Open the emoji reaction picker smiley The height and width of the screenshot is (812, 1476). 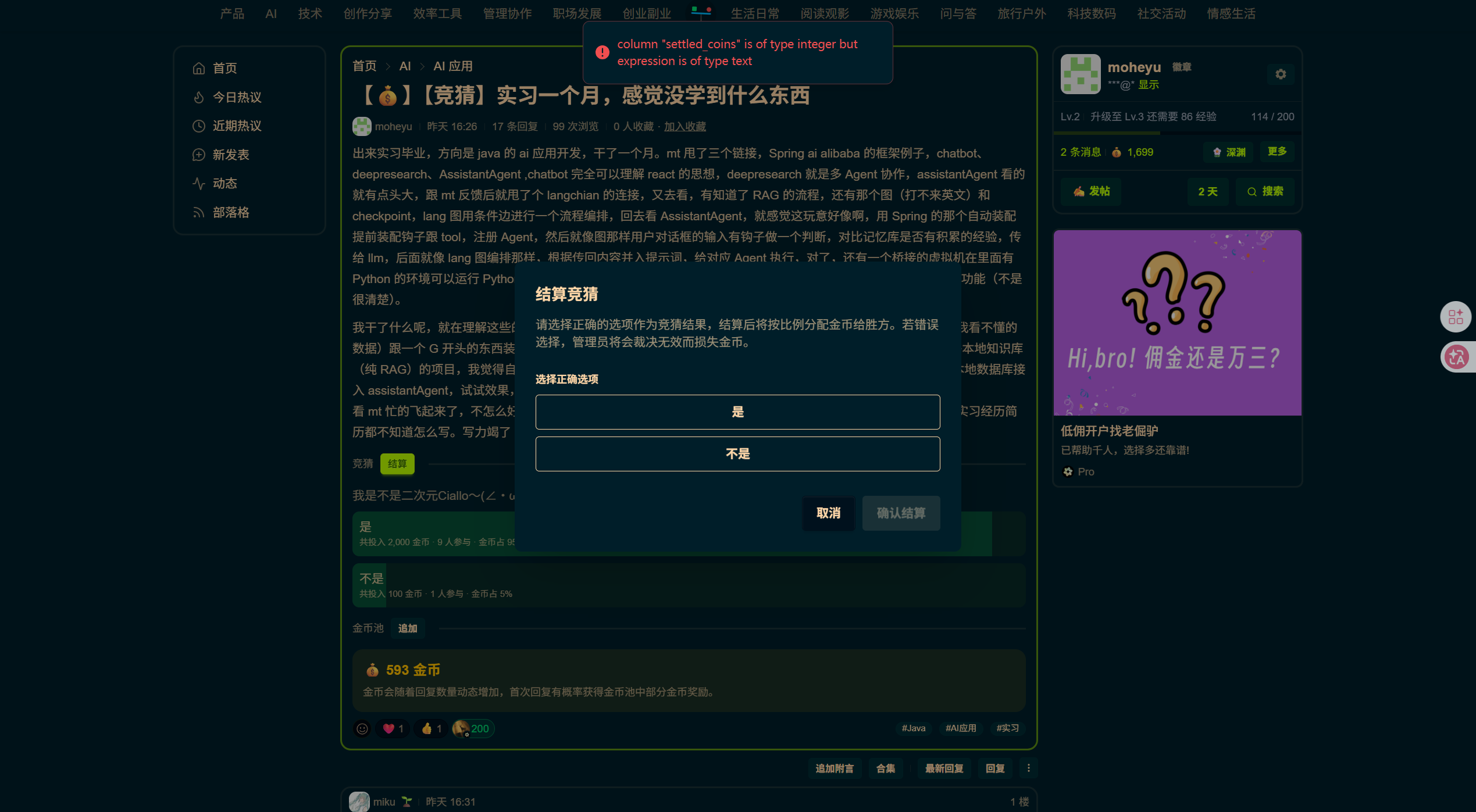pos(362,728)
